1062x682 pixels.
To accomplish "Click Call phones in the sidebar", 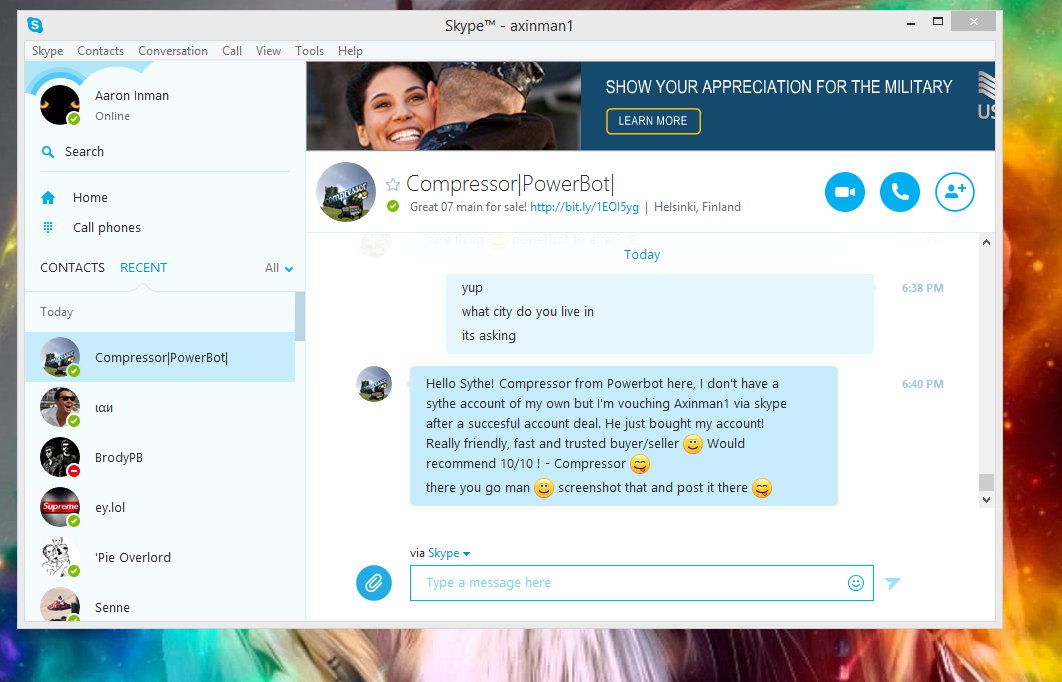I will point(107,228).
